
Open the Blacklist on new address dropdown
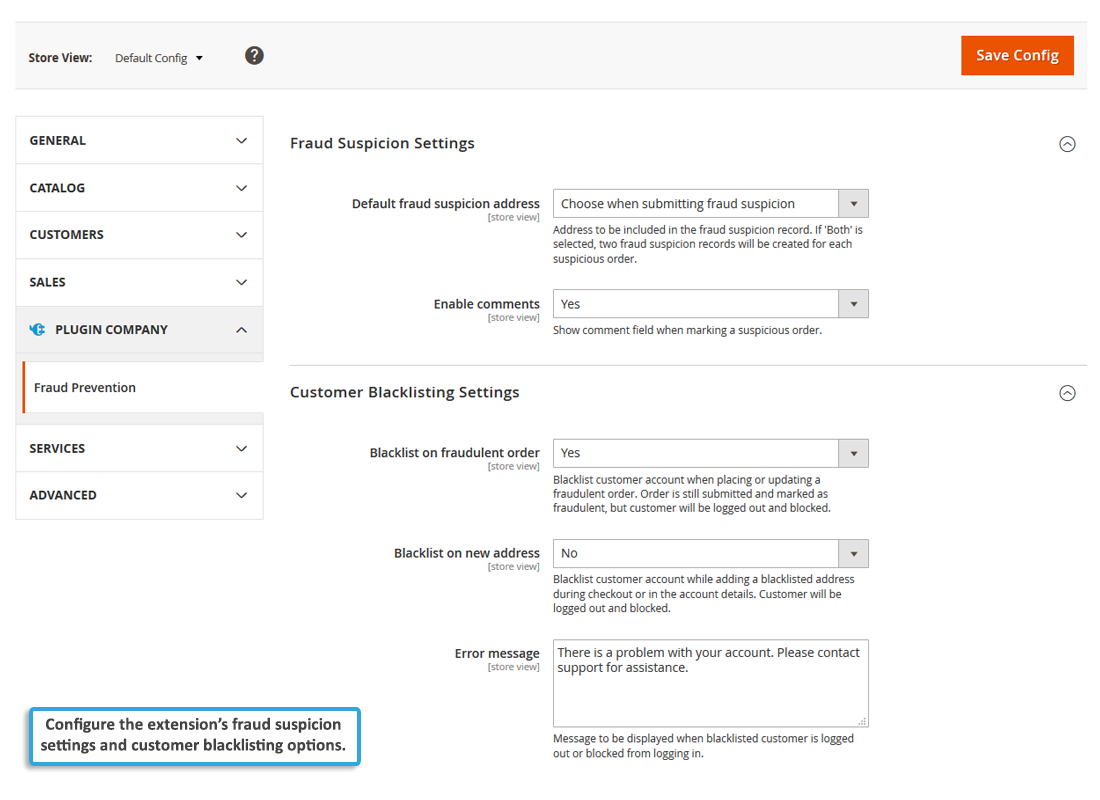[x=710, y=554]
